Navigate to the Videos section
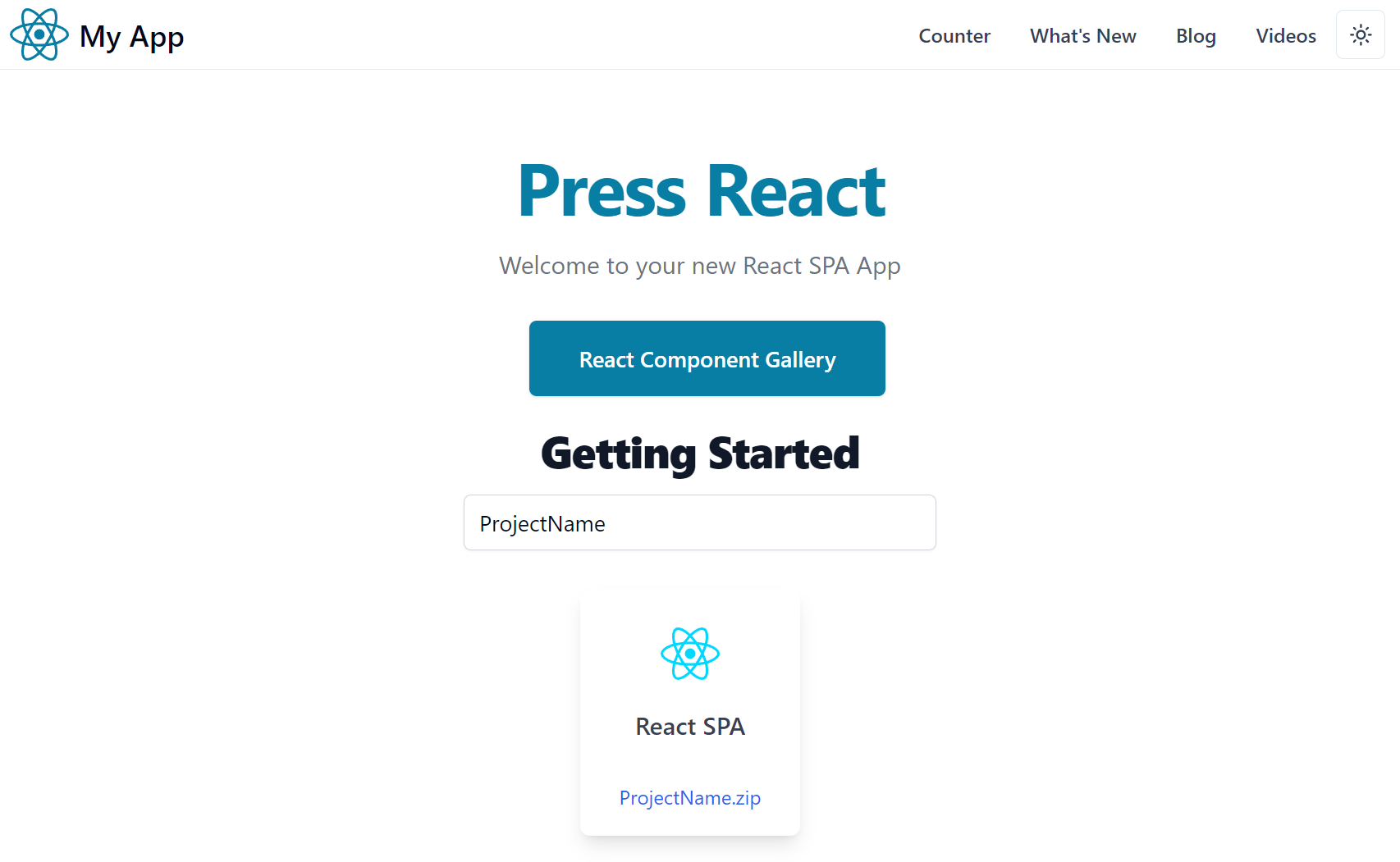The height and width of the screenshot is (862, 1400). pyautogui.click(x=1286, y=36)
